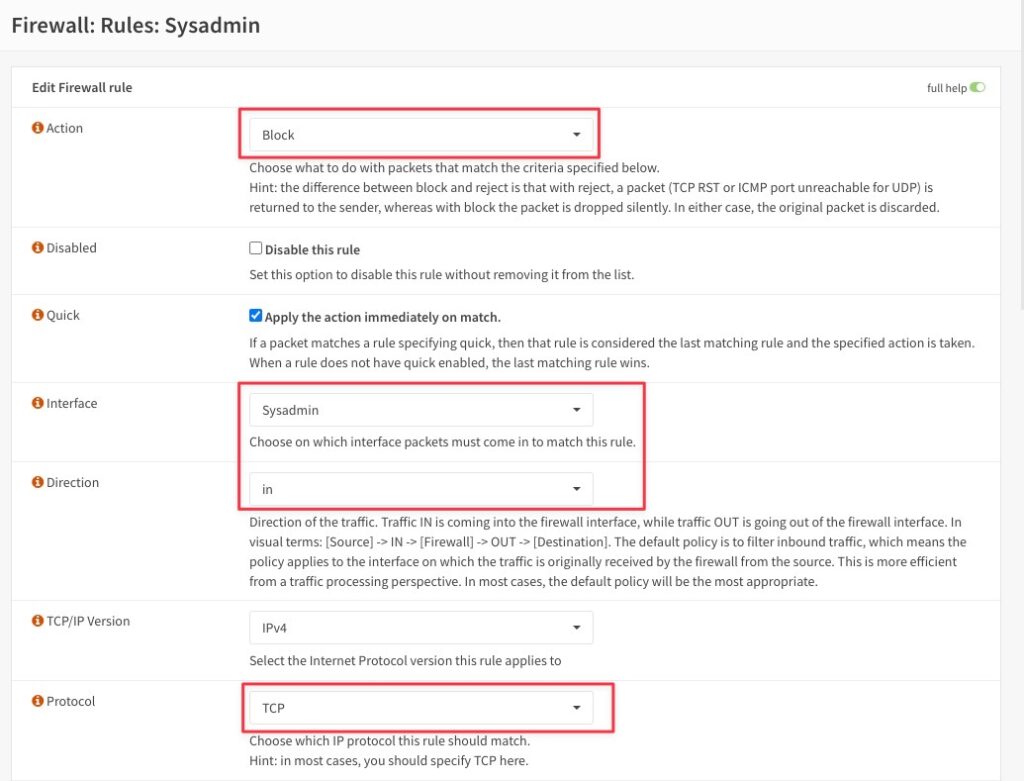The image size is (1024, 781).
Task: Open the TCP/IP Version dropdown showing IPv4
Action: pyautogui.click(x=421, y=628)
